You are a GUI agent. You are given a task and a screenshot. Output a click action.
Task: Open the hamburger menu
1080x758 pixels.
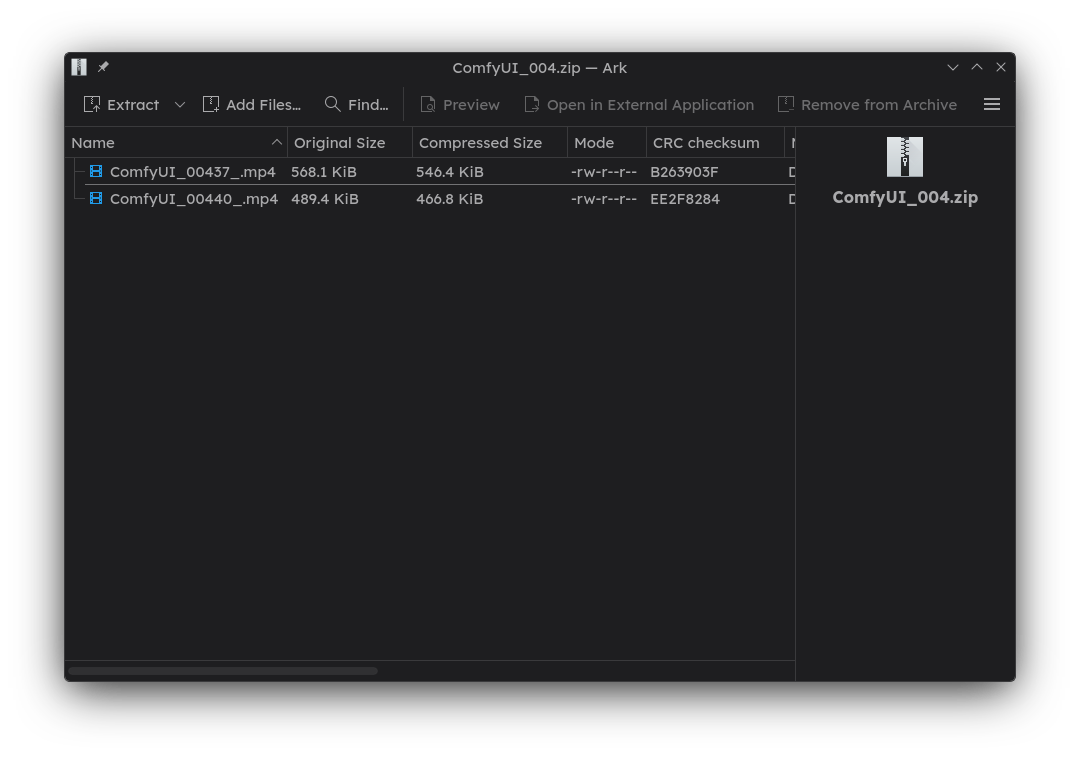coord(992,104)
